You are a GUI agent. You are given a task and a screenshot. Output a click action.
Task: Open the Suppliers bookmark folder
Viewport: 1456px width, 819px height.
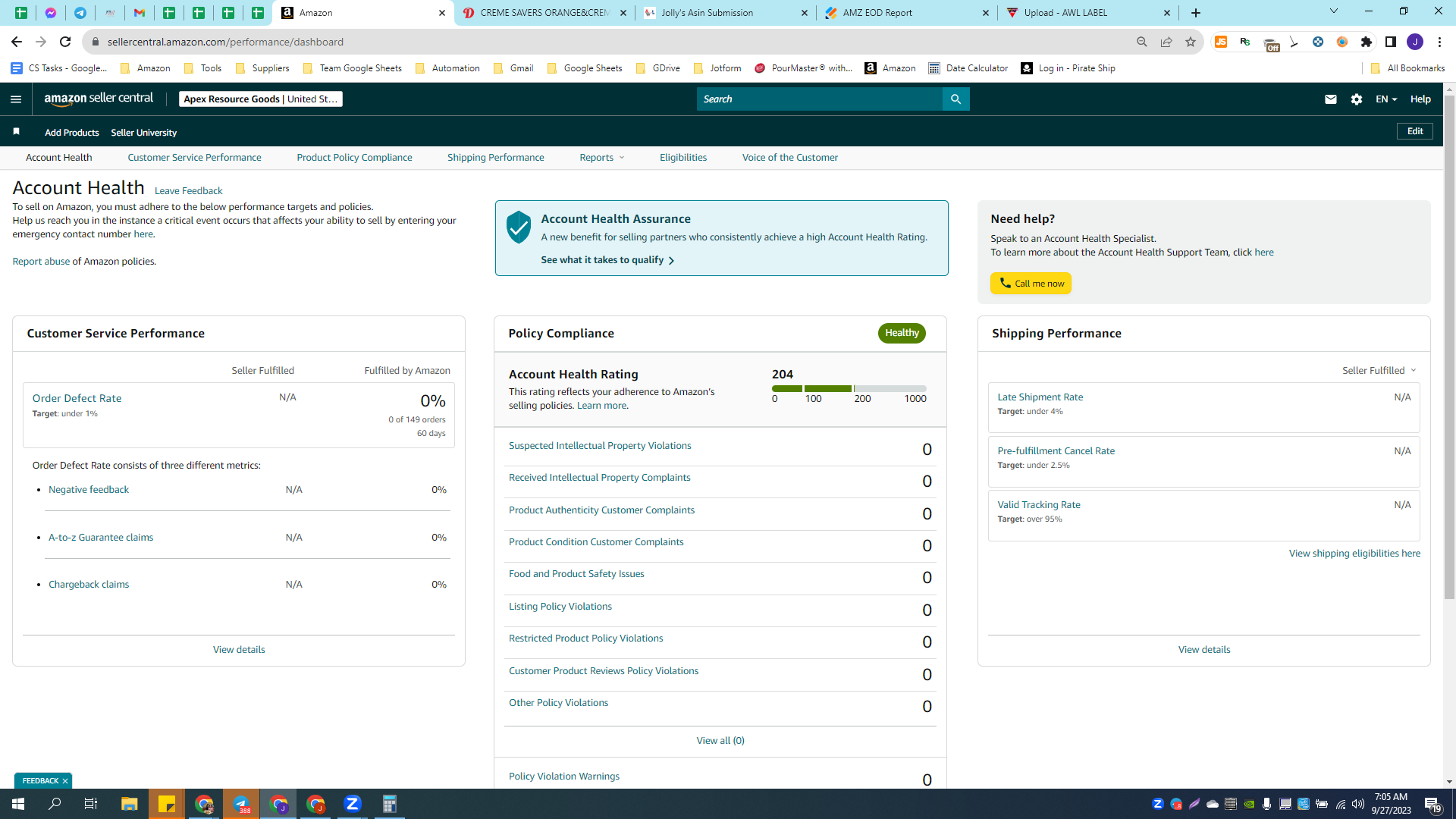pyautogui.click(x=262, y=68)
